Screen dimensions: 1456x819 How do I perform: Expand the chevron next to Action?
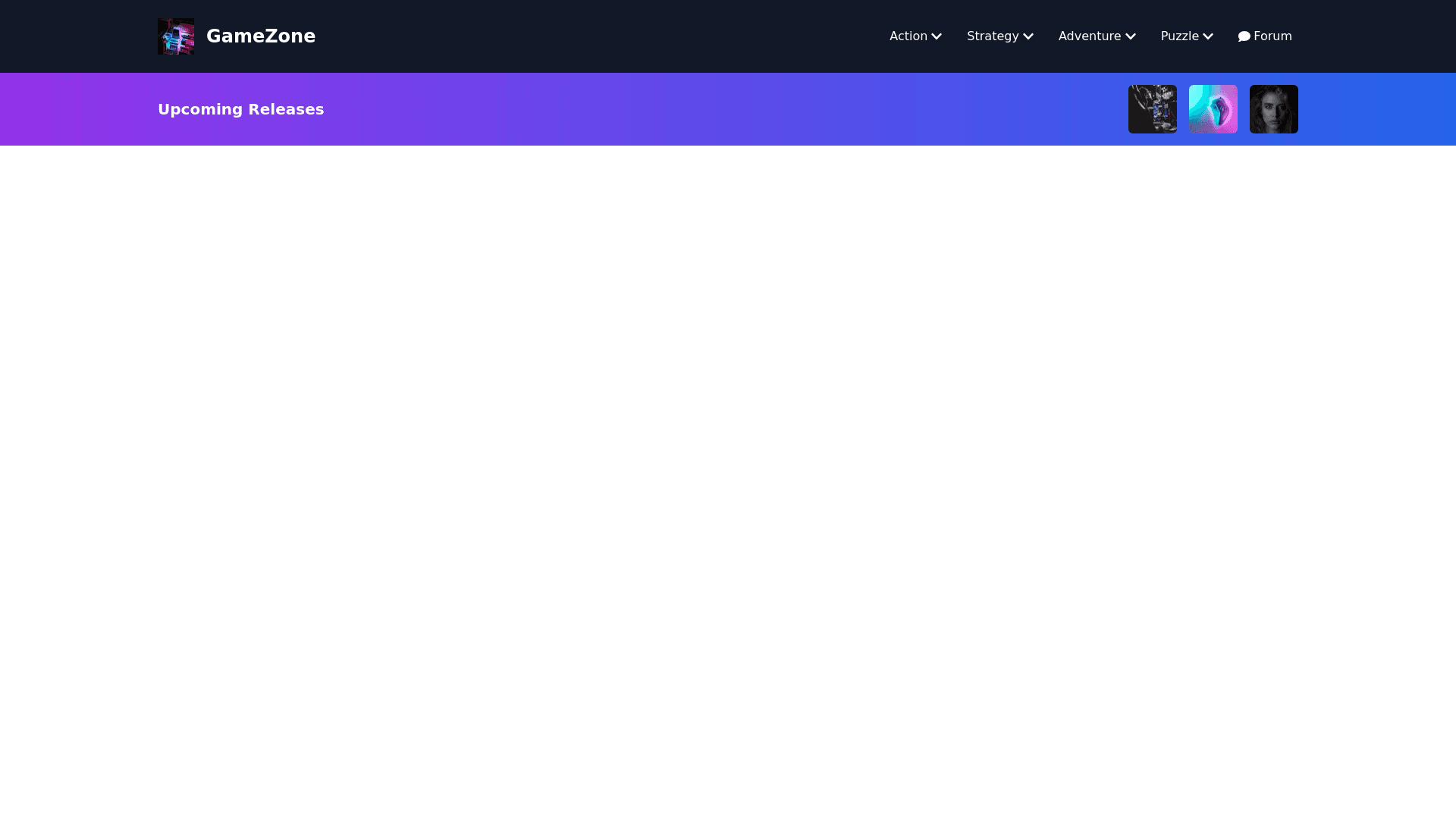(x=937, y=36)
